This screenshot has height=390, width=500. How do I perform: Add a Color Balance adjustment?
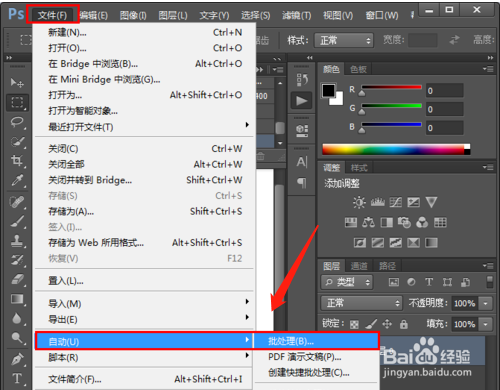click(368, 222)
